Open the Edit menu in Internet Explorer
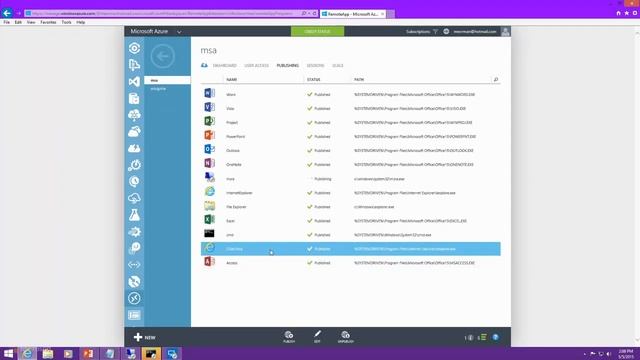 [x=18, y=22]
